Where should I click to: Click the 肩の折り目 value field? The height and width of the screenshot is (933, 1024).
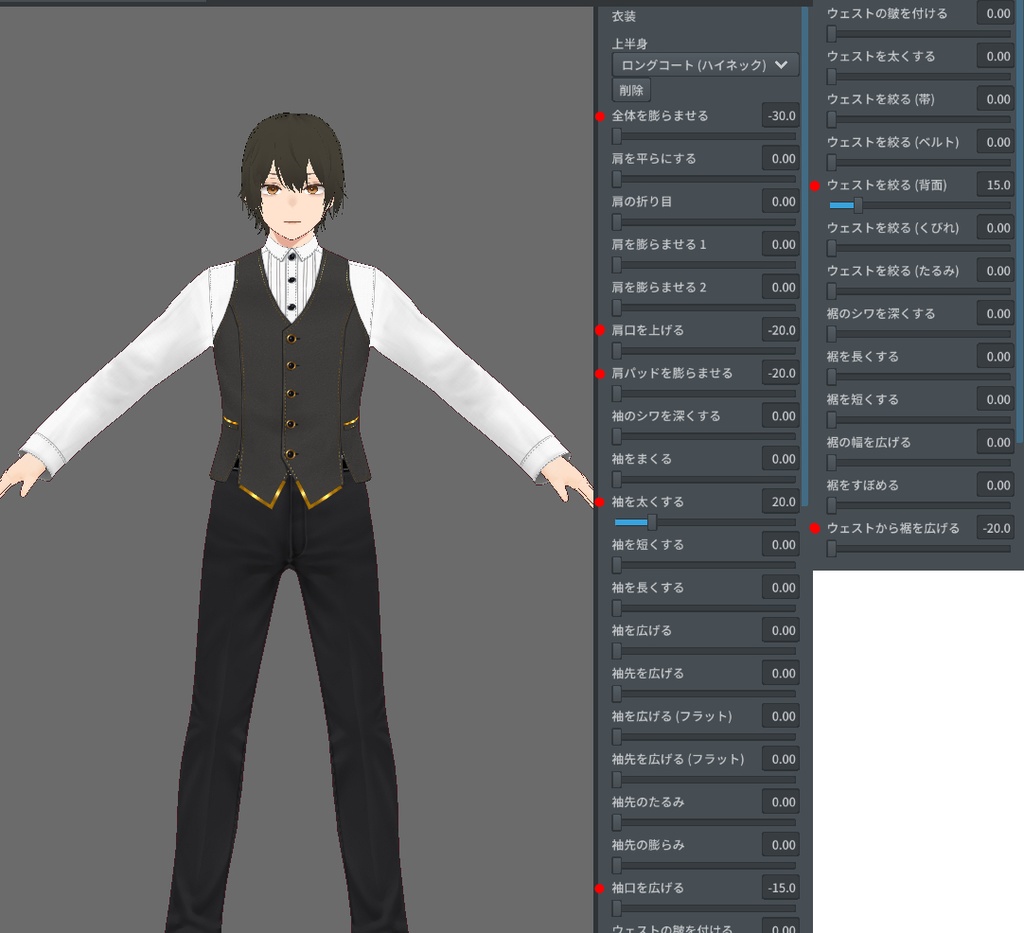point(780,202)
